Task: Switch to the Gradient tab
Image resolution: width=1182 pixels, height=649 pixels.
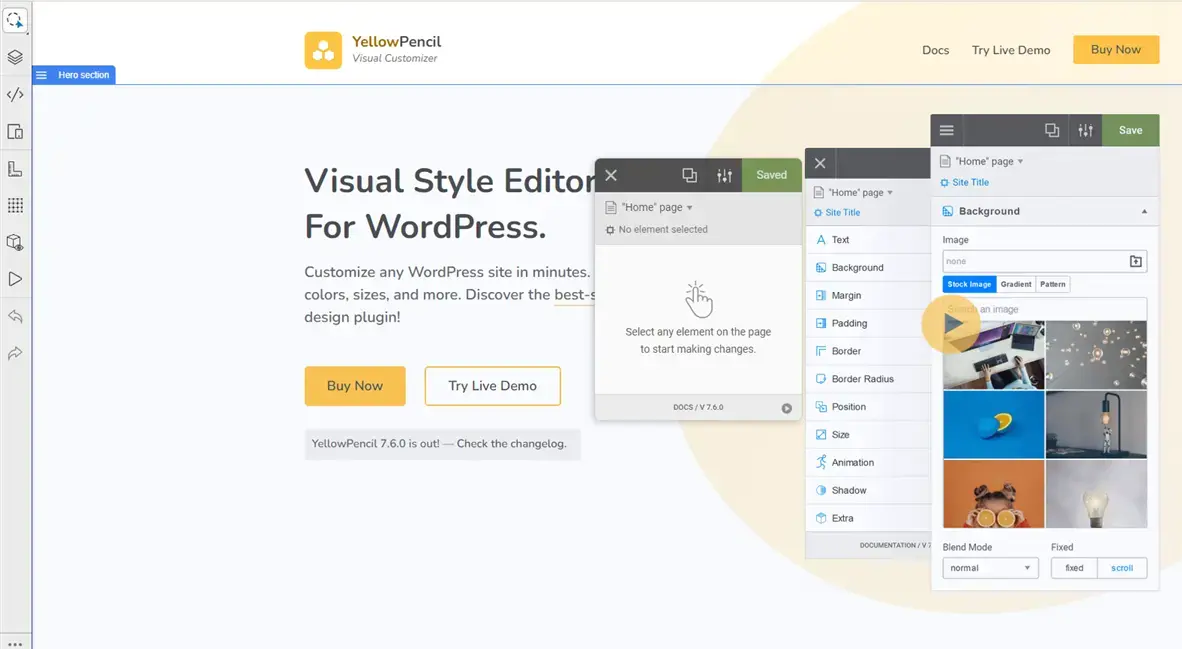Action: [1015, 284]
